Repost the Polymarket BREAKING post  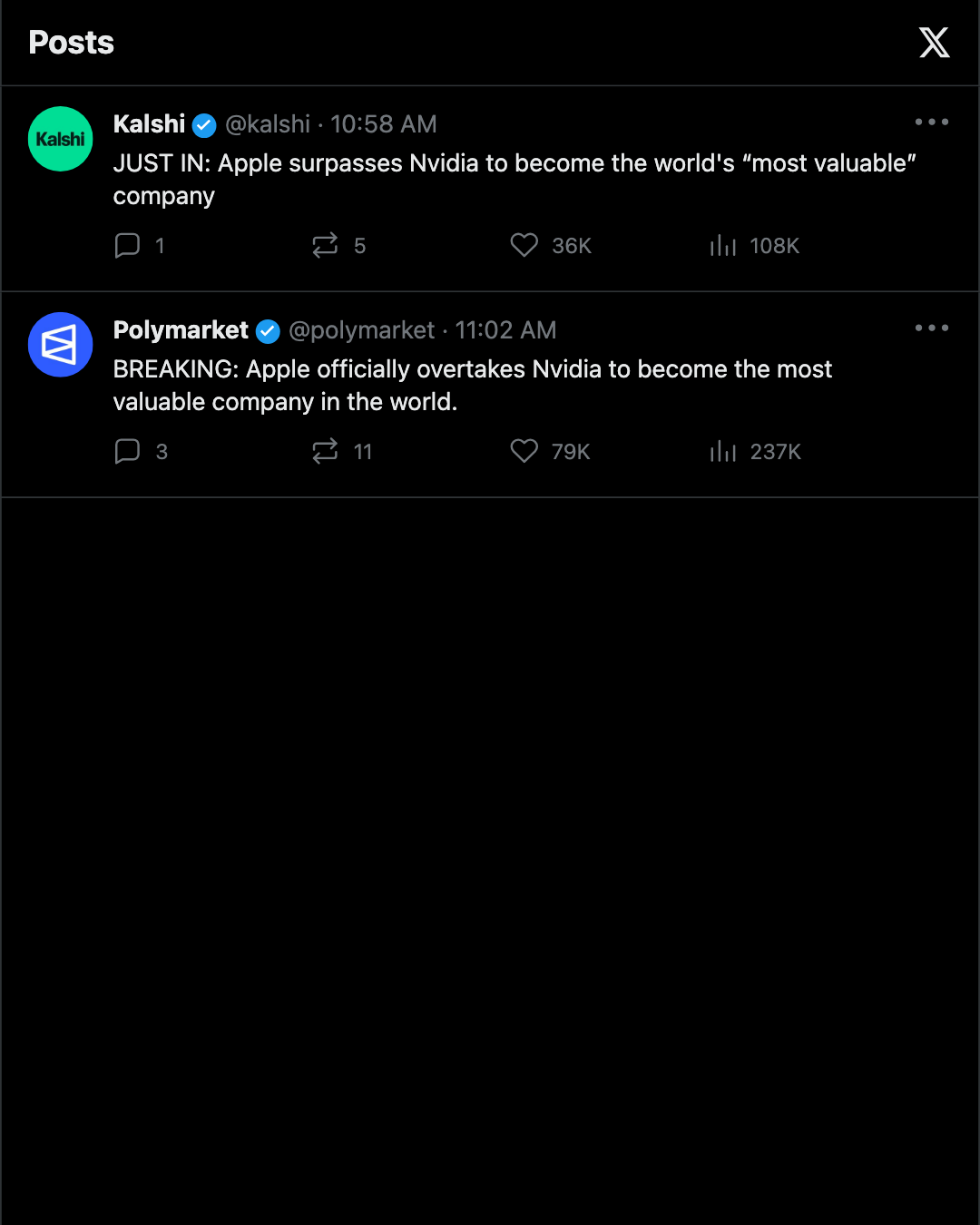point(342,452)
